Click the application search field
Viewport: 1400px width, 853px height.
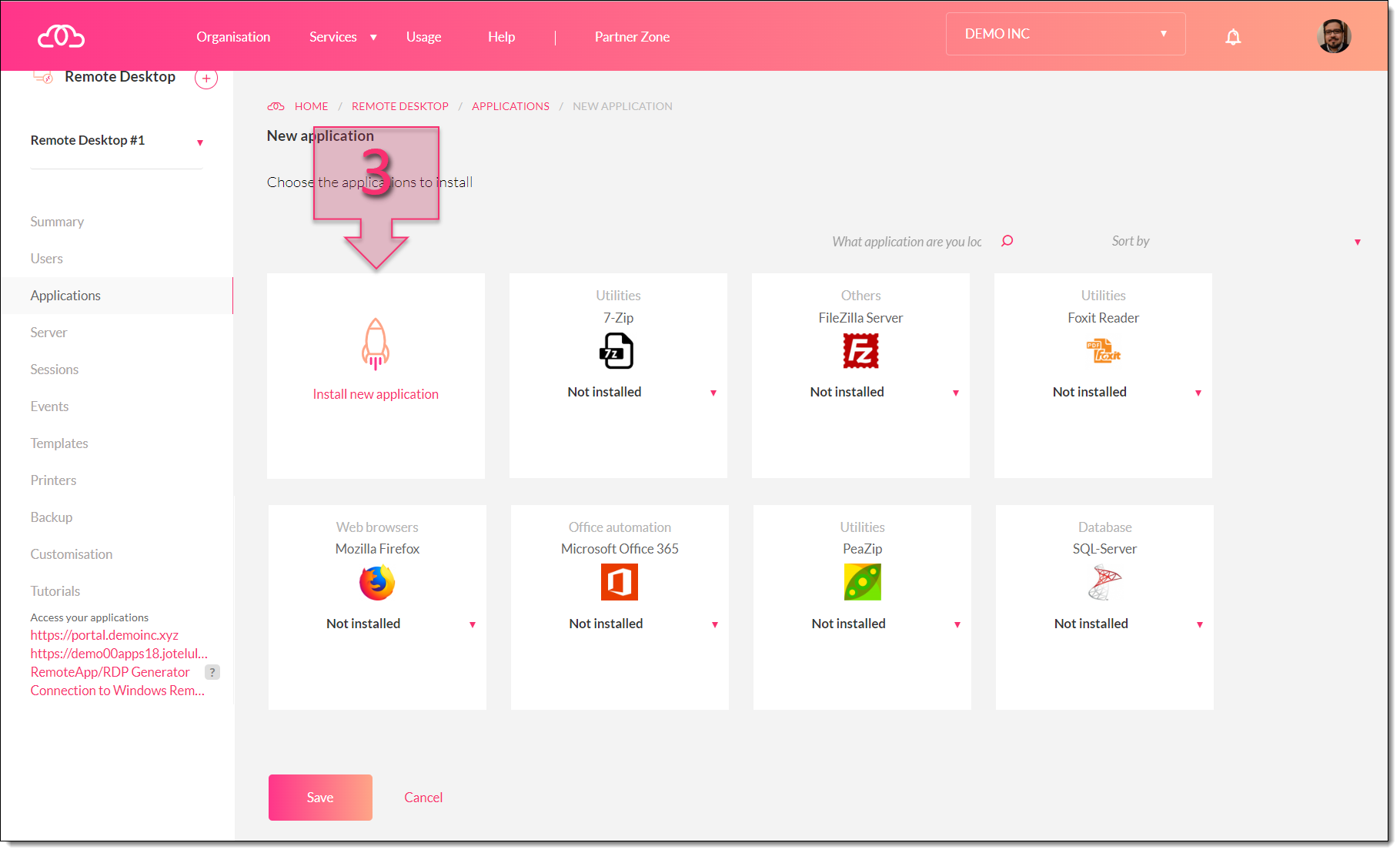pos(907,242)
